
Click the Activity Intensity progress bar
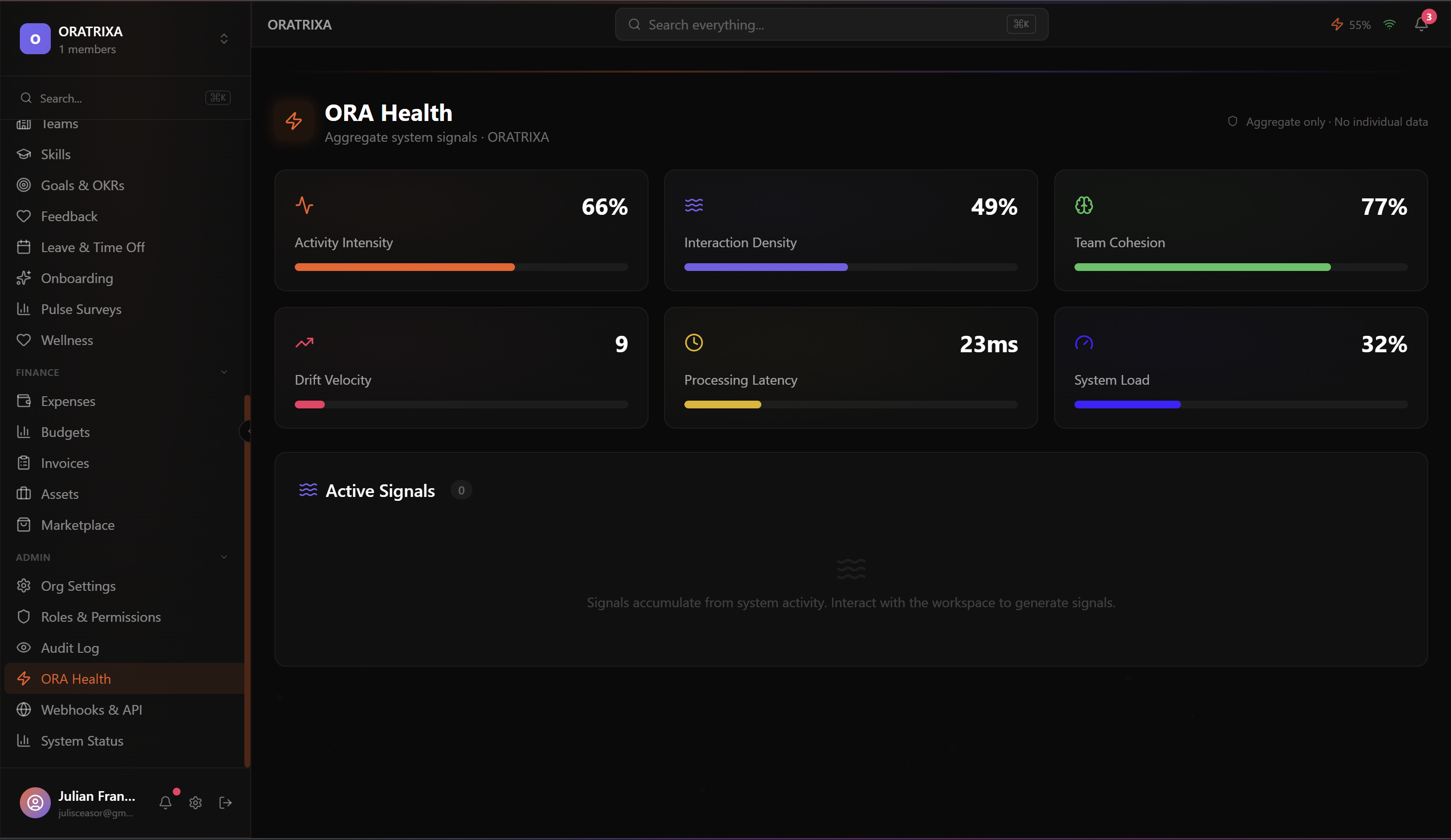461,267
